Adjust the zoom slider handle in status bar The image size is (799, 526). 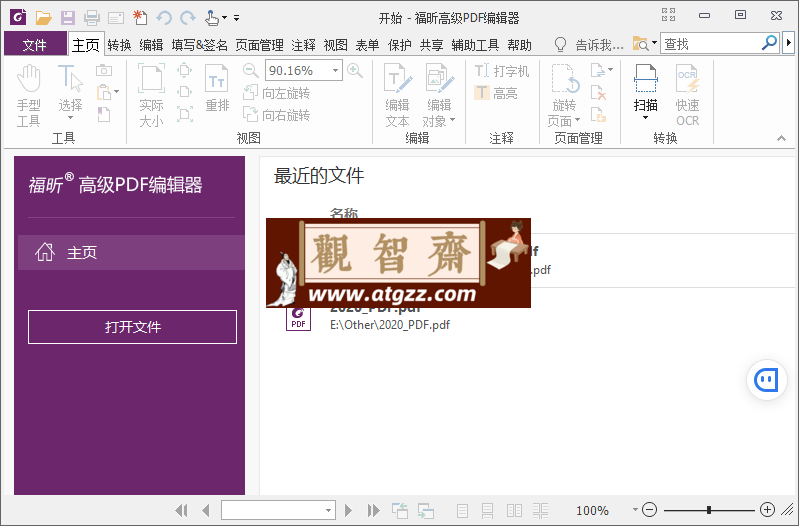[709, 510]
